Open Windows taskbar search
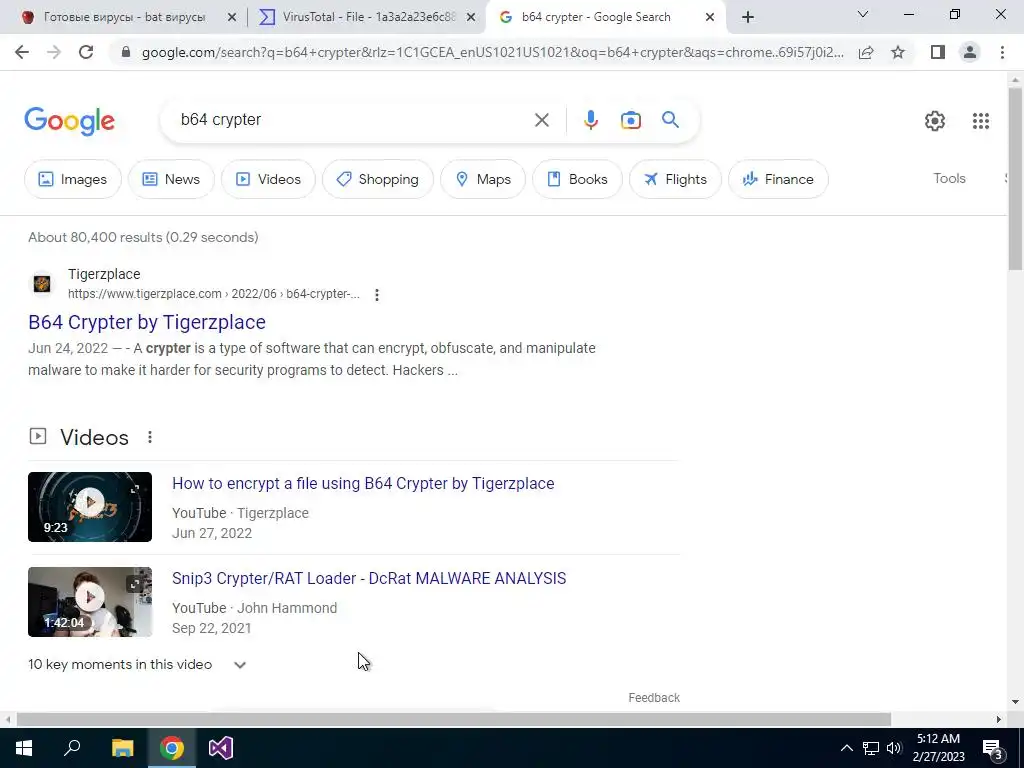The height and width of the screenshot is (768, 1024). coord(72,748)
